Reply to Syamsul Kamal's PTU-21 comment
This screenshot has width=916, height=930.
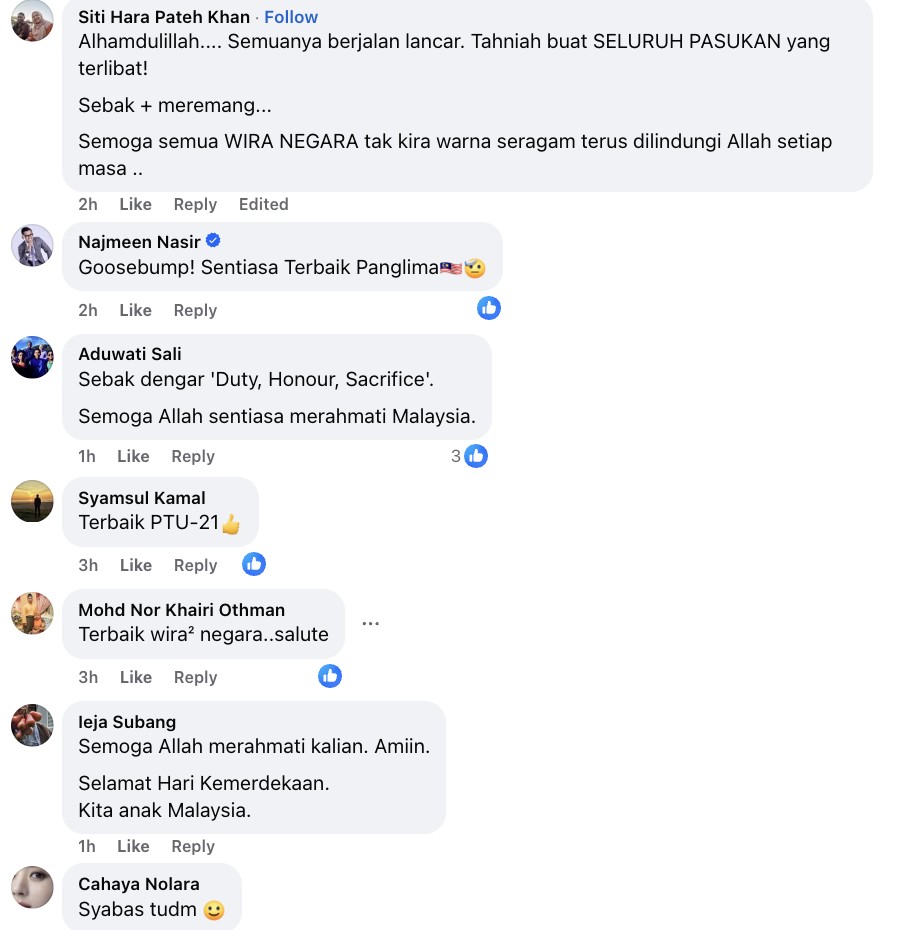tap(195, 565)
